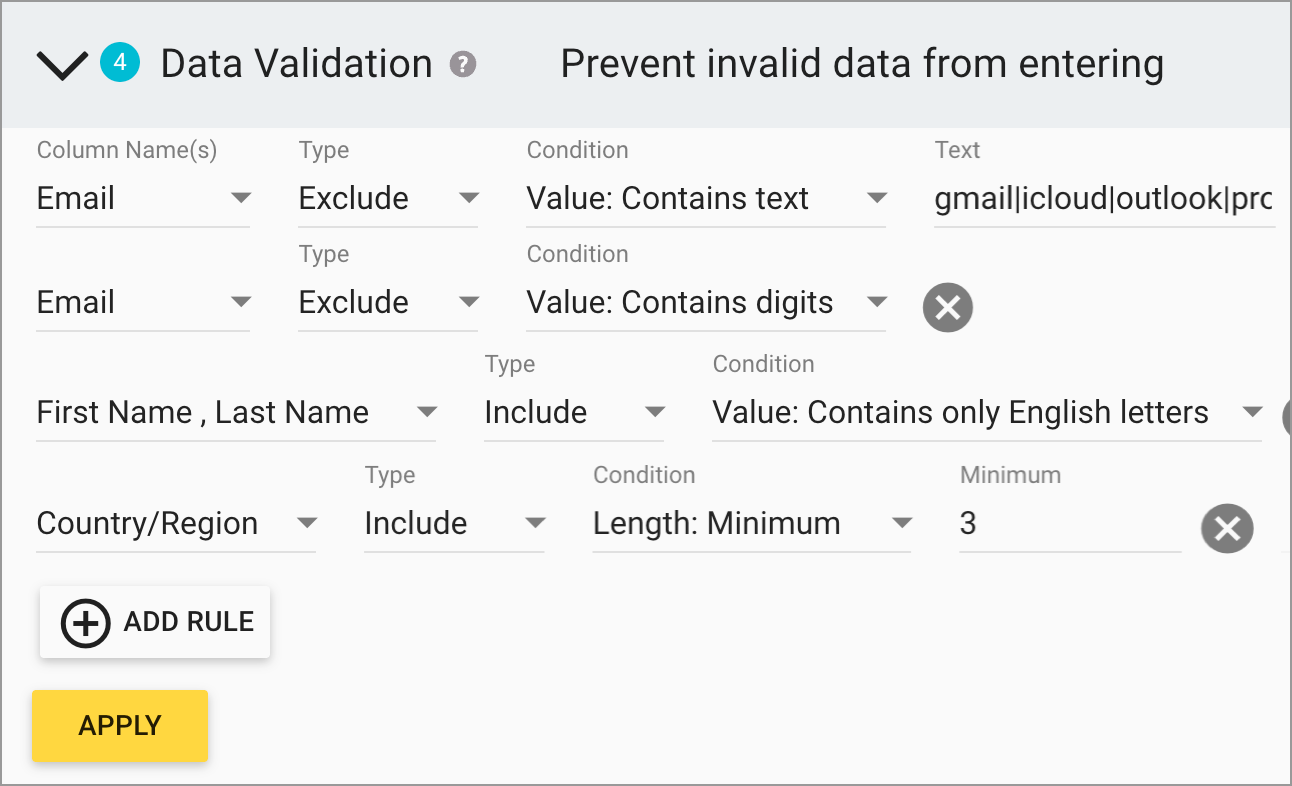Remove the Email contains digits rule
1292x786 pixels.
[947, 307]
